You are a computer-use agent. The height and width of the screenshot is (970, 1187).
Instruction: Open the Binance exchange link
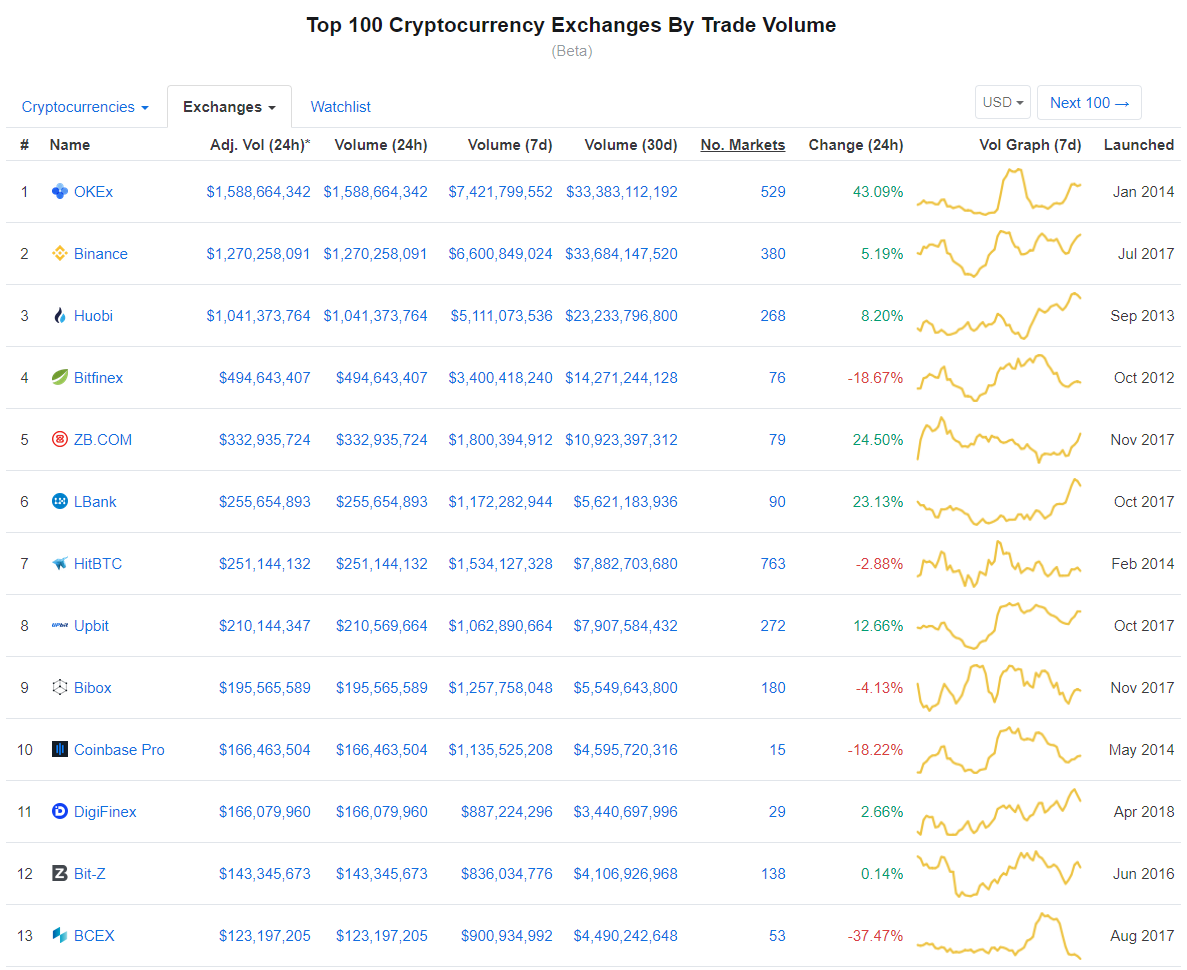coord(101,254)
